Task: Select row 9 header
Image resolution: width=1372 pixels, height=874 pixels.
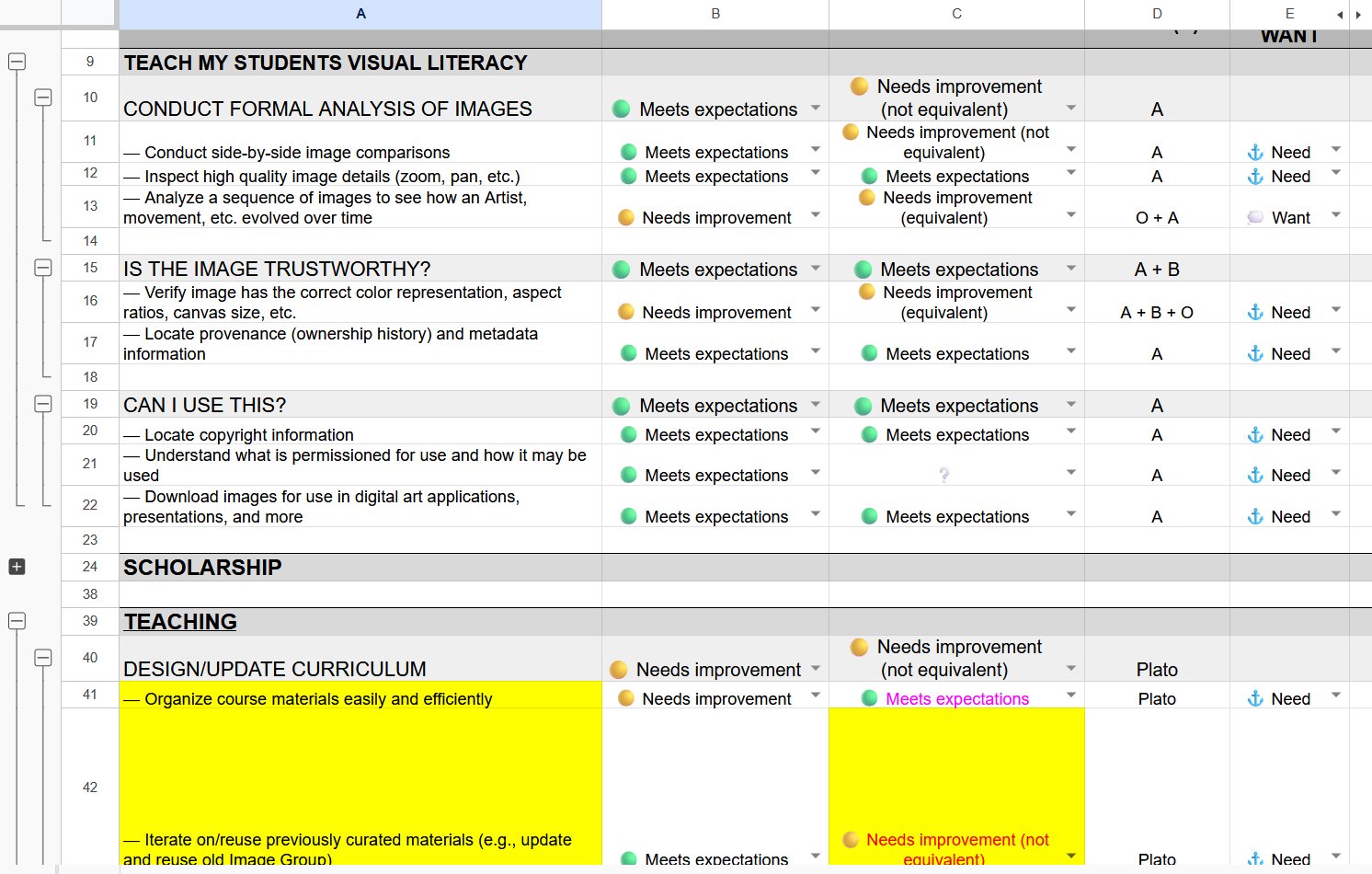Action: pyautogui.click(x=90, y=62)
